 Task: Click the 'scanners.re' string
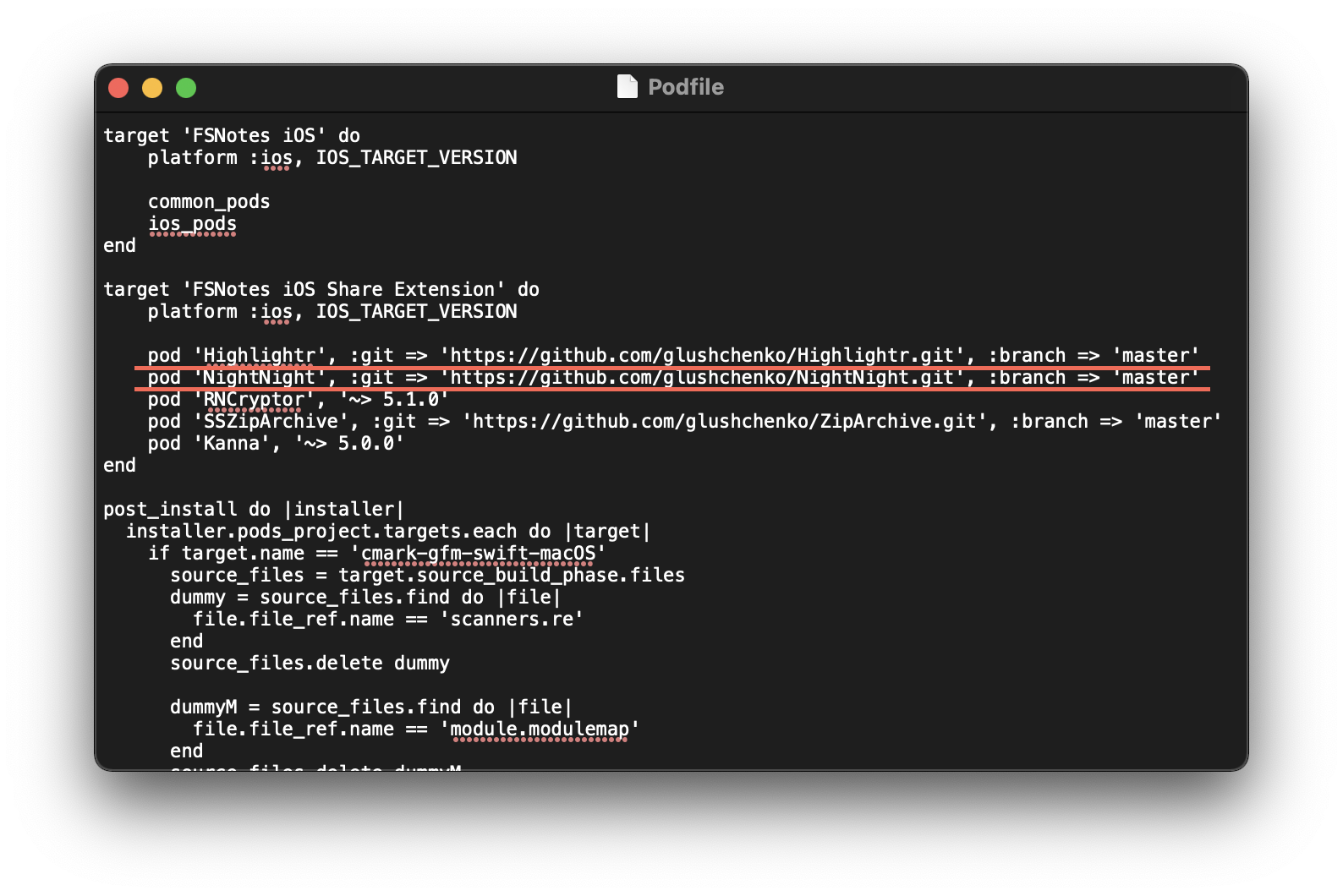[512, 619]
